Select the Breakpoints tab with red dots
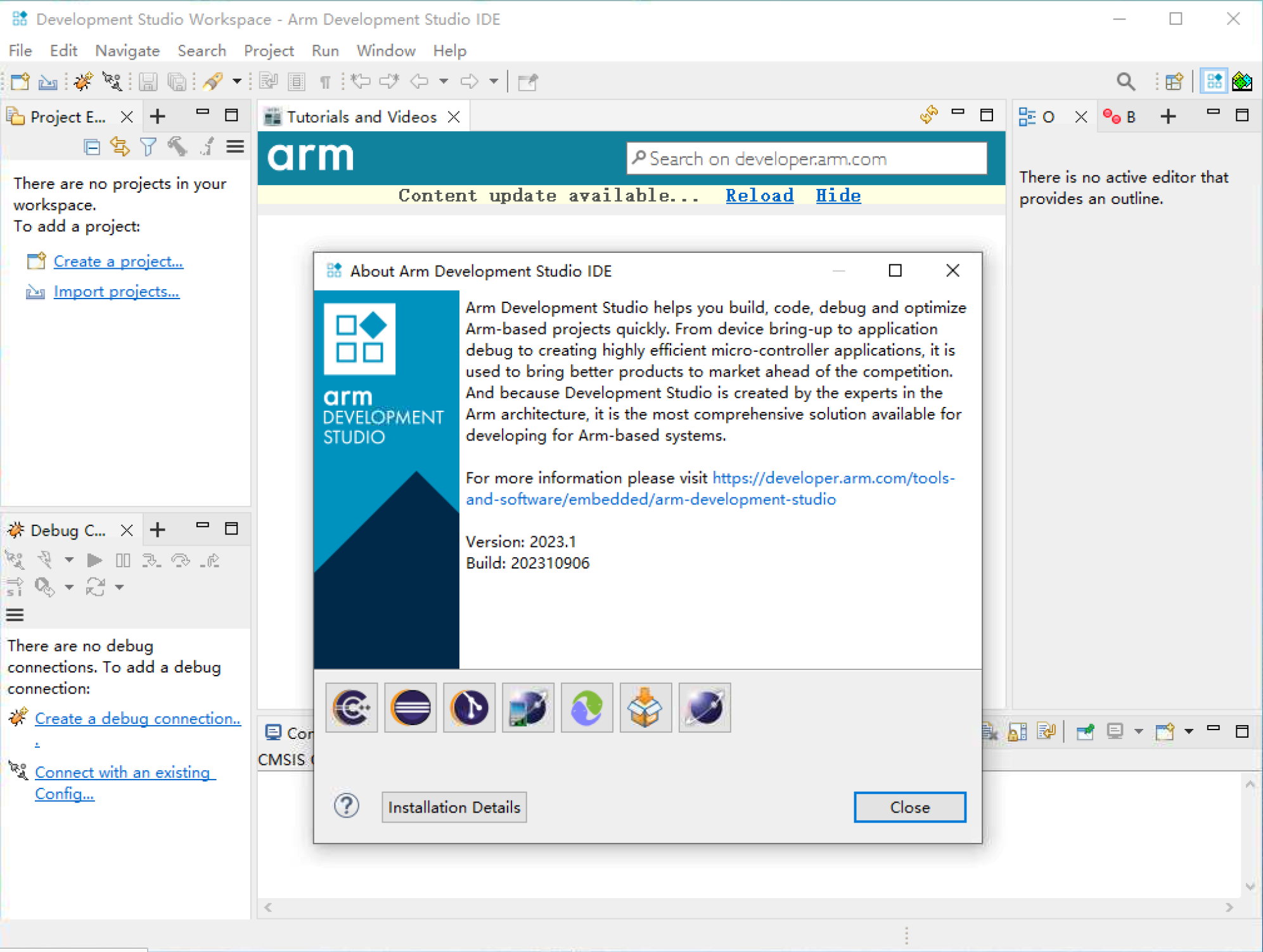The height and width of the screenshot is (952, 1263). [x=1120, y=117]
